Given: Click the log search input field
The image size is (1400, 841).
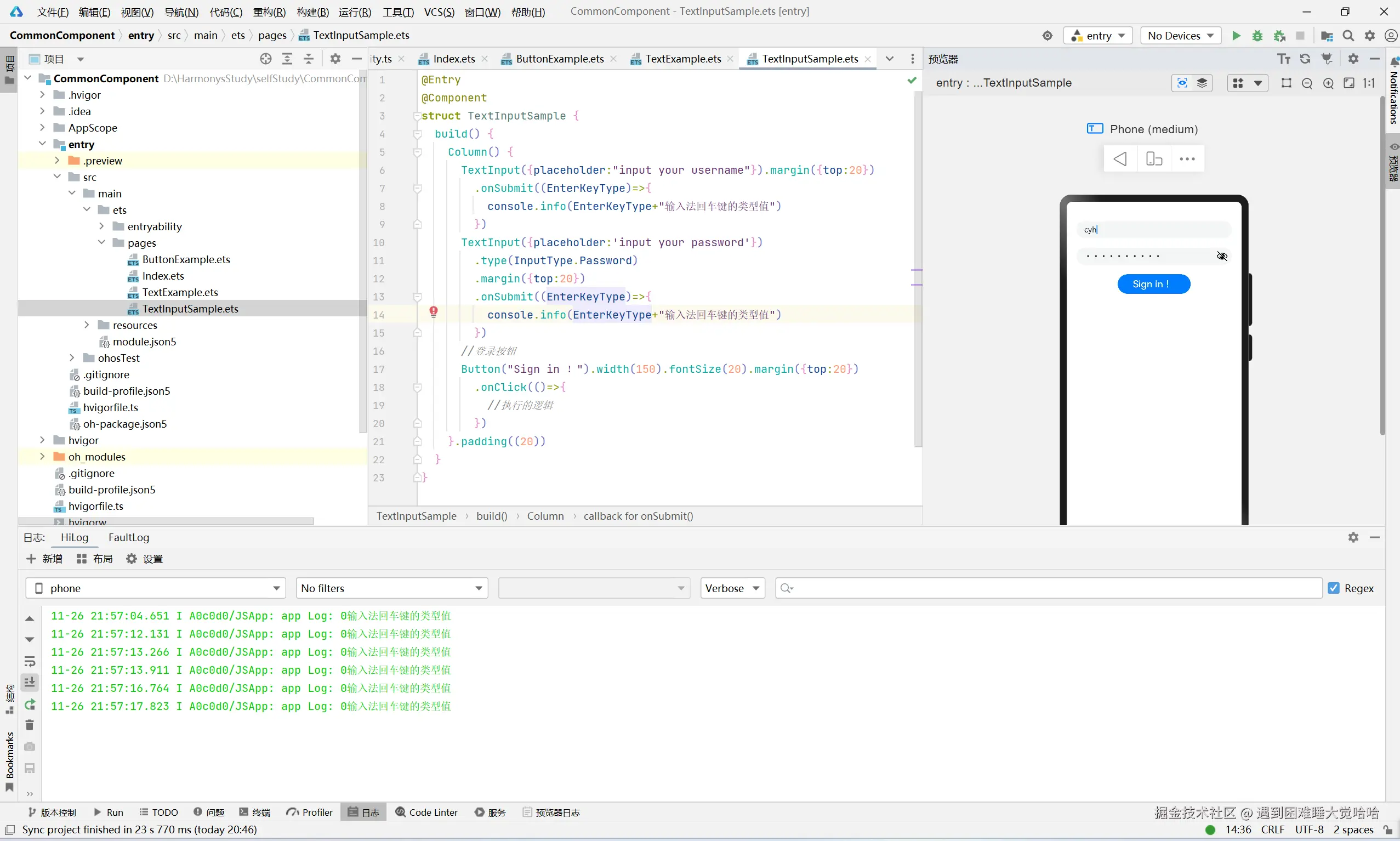Looking at the screenshot, I should click(1048, 588).
